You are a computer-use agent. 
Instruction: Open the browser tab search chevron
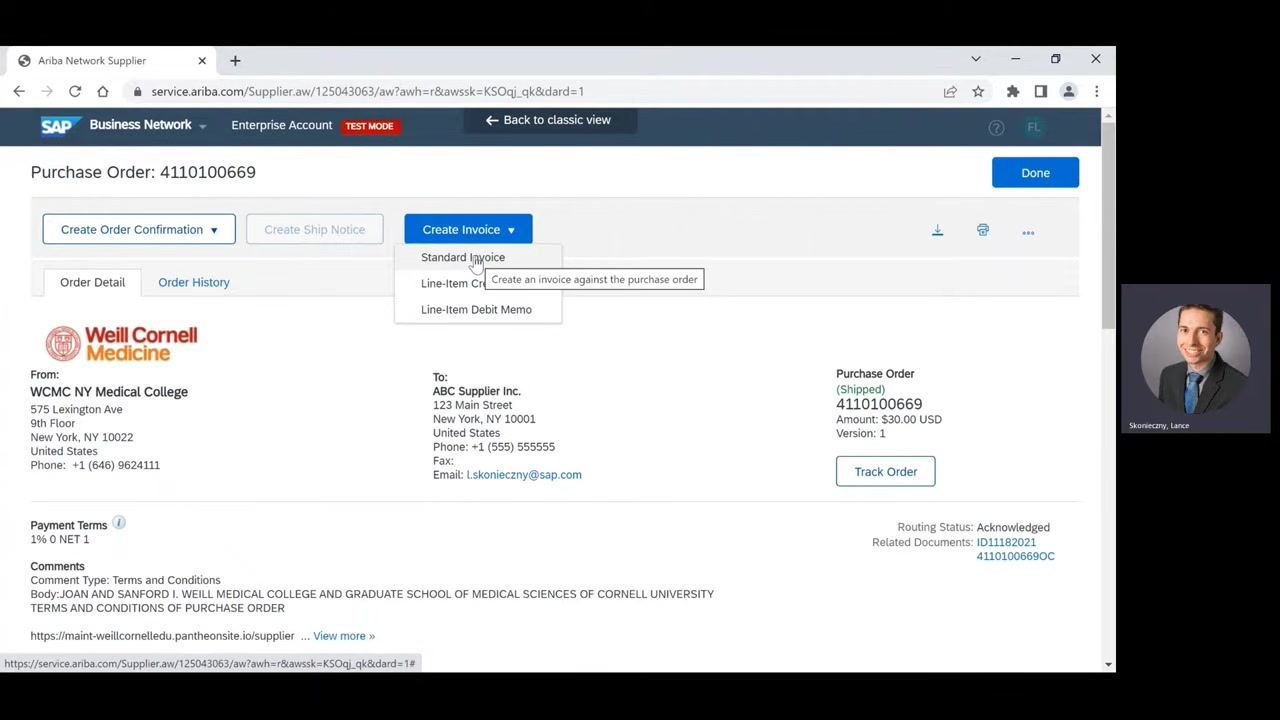click(x=976, y=59)
